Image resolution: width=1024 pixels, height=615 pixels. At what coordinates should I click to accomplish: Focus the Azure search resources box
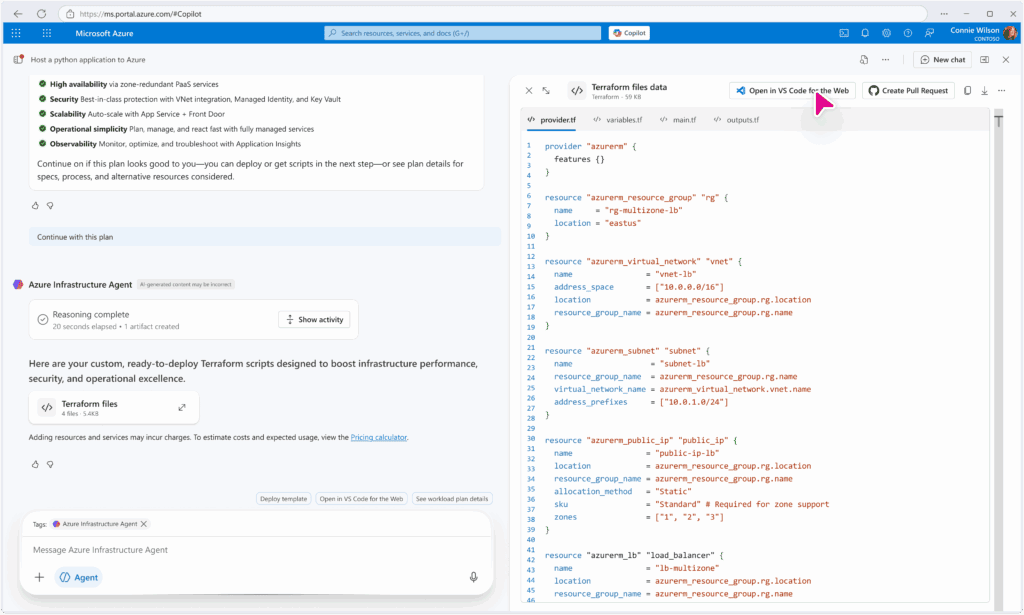click(x=462, y=33)
